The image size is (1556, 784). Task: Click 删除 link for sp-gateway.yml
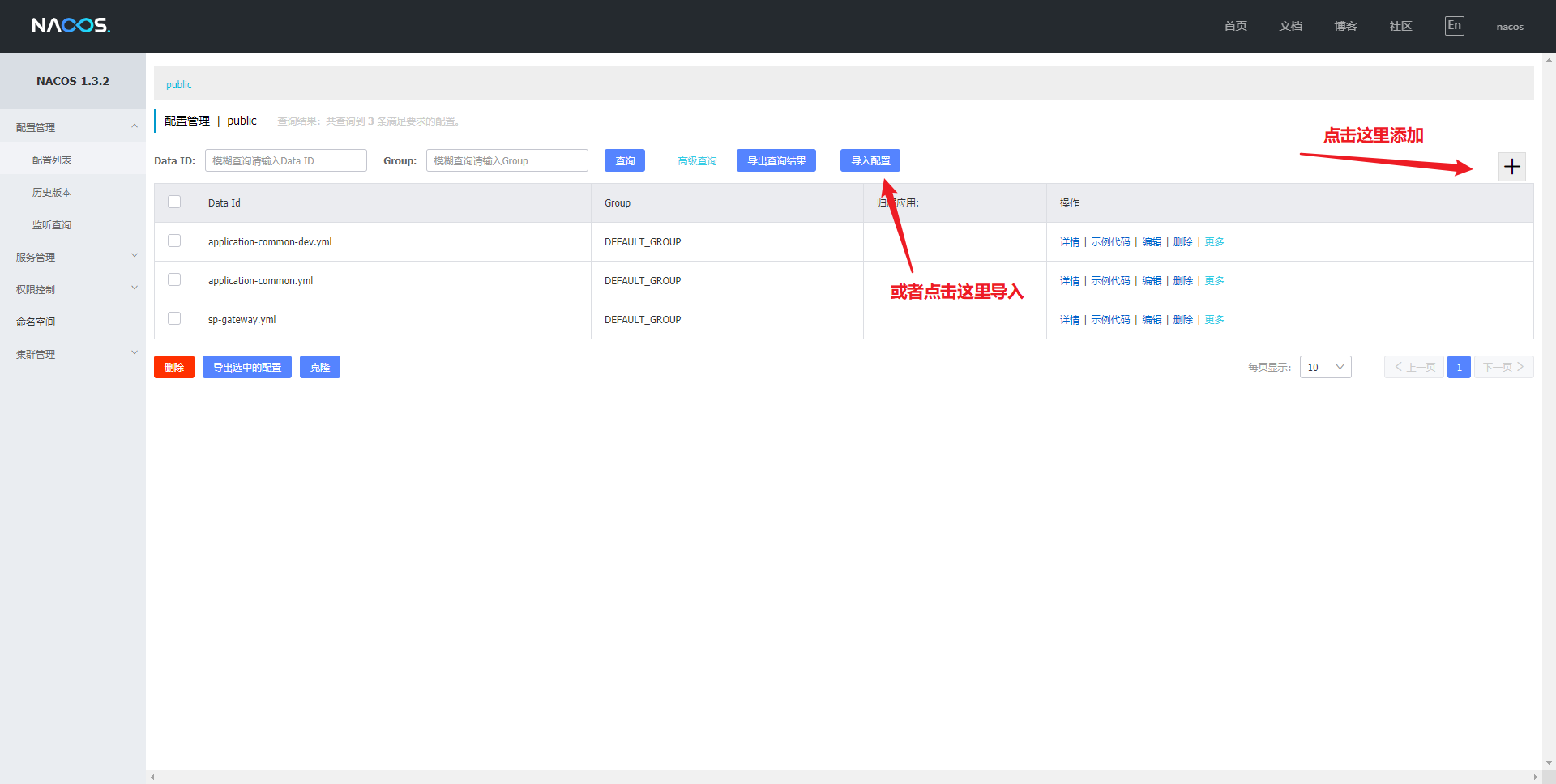click(x=1183, y=320)
